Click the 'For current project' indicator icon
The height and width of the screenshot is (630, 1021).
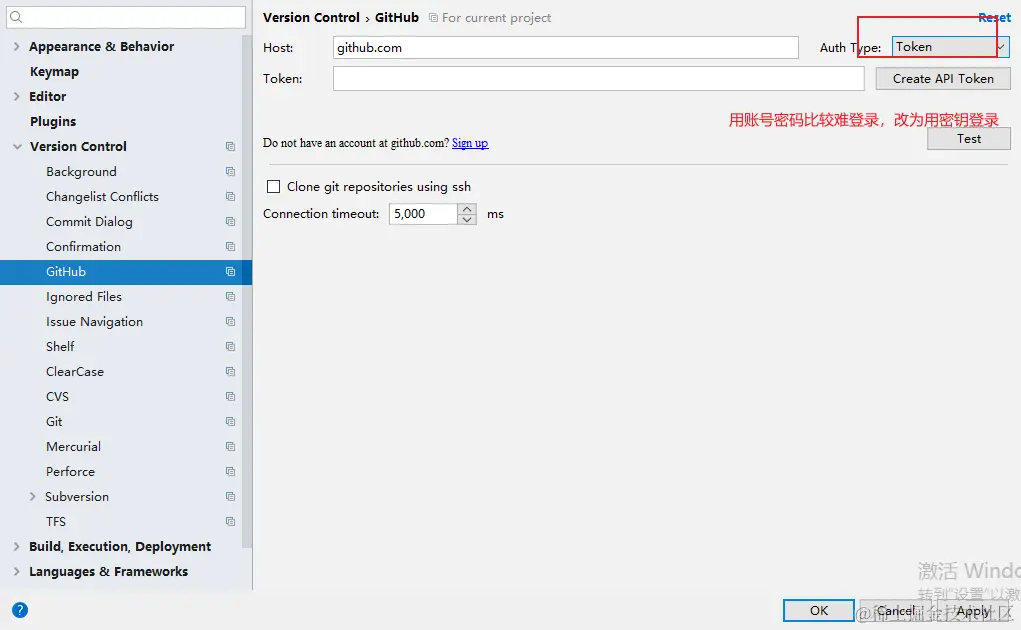[x=433, y=18]
